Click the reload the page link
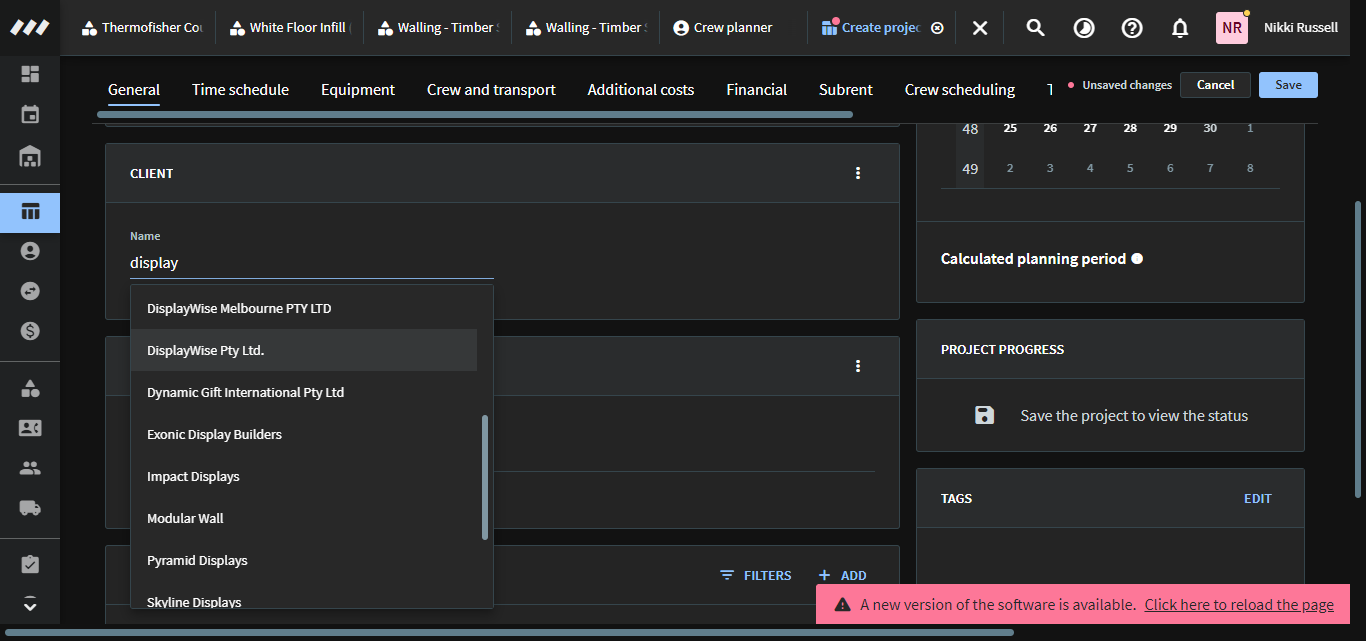This screenshot has width=1366, height=641. [x=1239, y=604]
